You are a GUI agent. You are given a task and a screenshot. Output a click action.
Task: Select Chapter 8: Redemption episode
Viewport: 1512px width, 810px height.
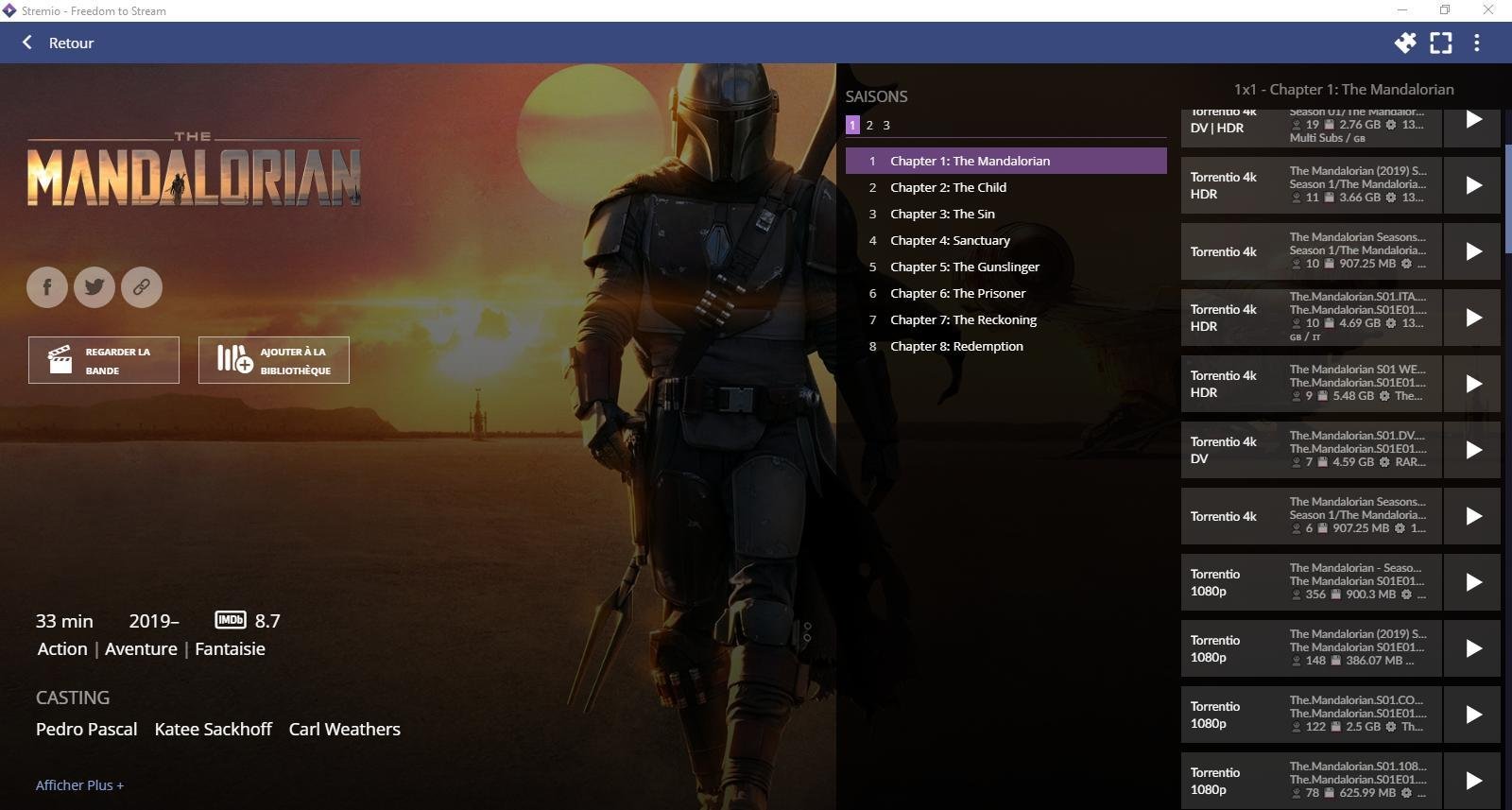[1006, 346]
